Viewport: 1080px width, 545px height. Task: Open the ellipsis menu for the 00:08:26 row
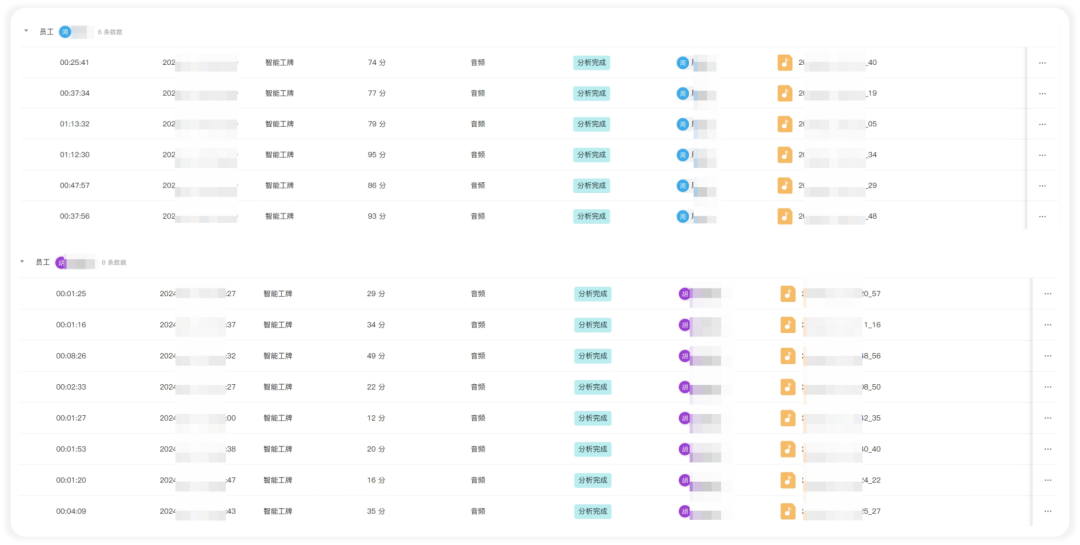(1048, 356)
